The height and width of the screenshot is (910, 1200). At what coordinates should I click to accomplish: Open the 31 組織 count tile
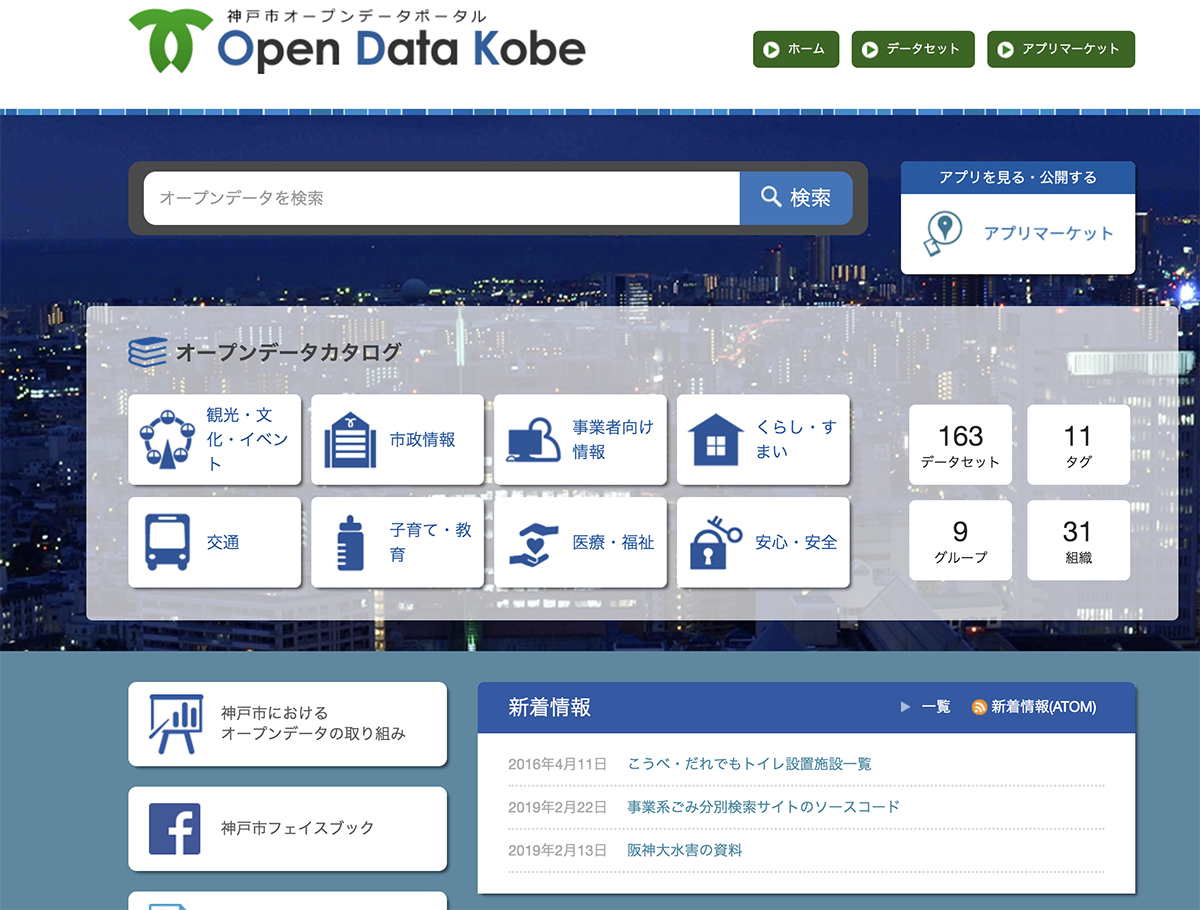coord(1078,541)
